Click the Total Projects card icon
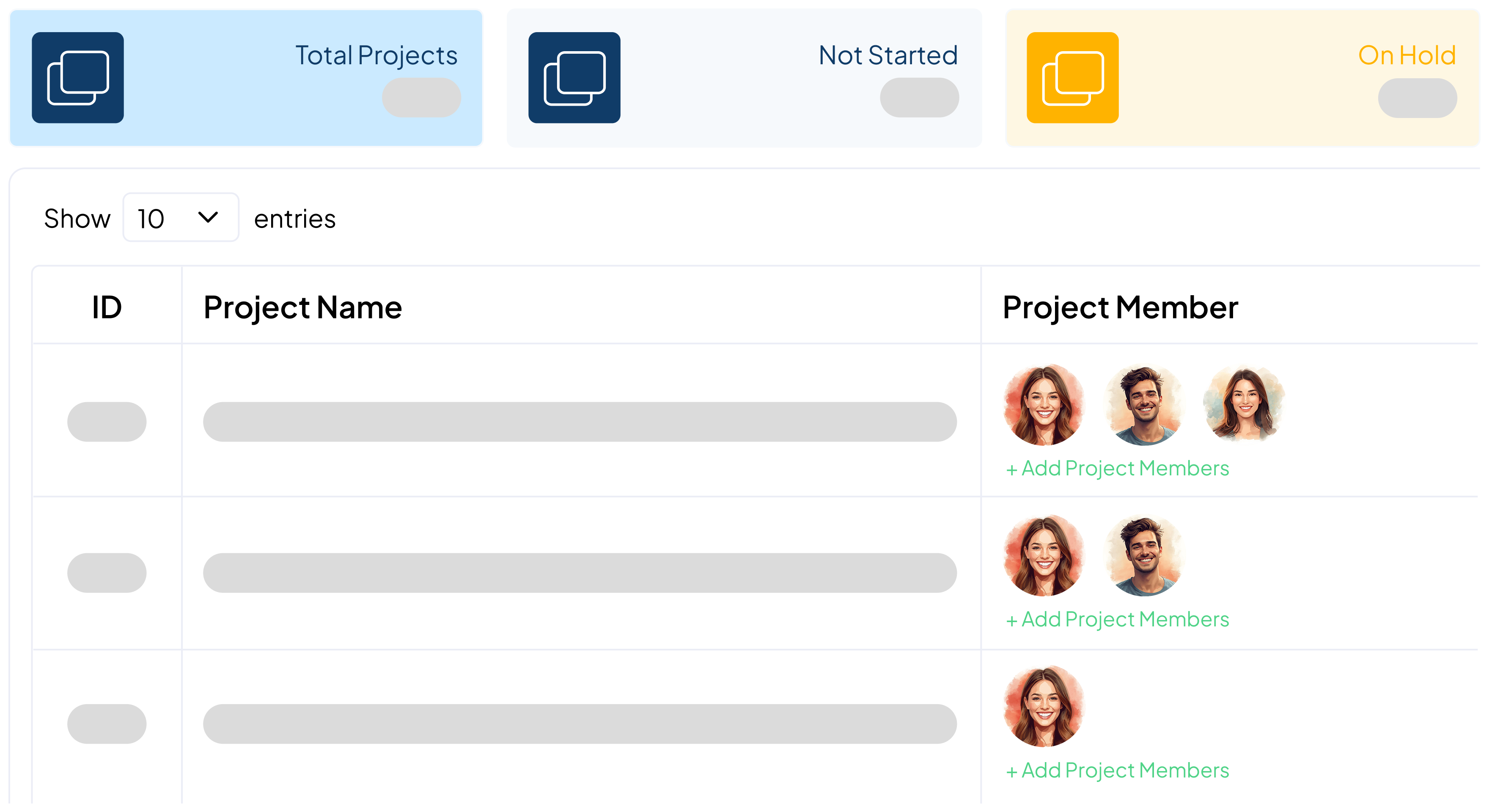Screen dimensions: 1489x812 point(78,78)
